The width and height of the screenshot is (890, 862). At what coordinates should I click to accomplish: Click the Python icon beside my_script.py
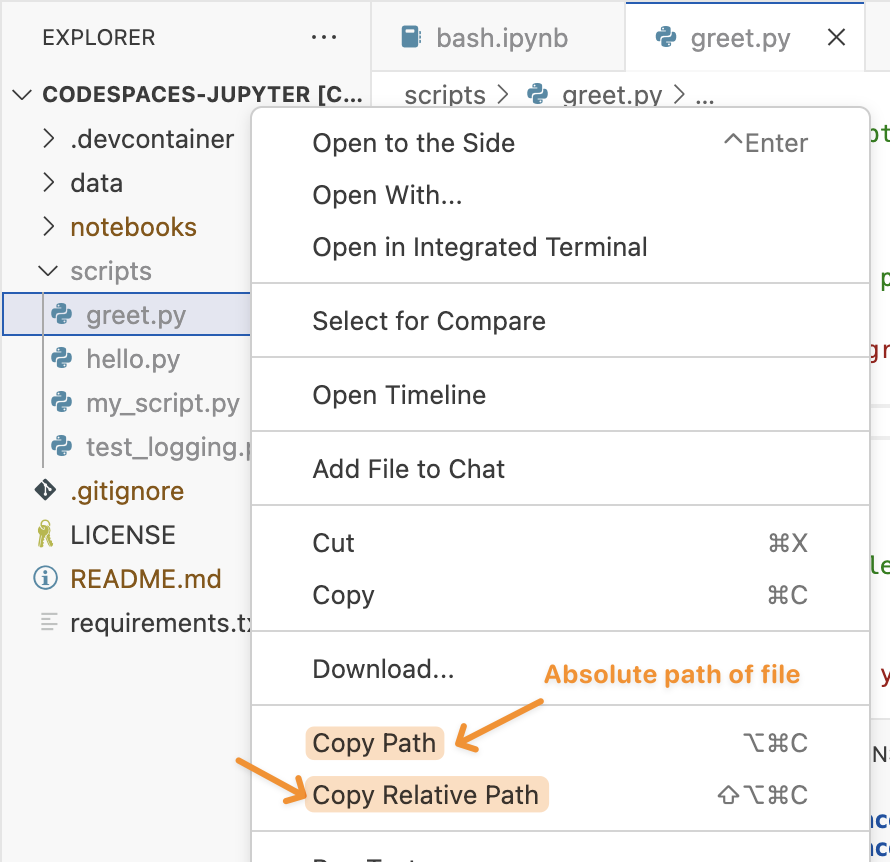(62, 403)
